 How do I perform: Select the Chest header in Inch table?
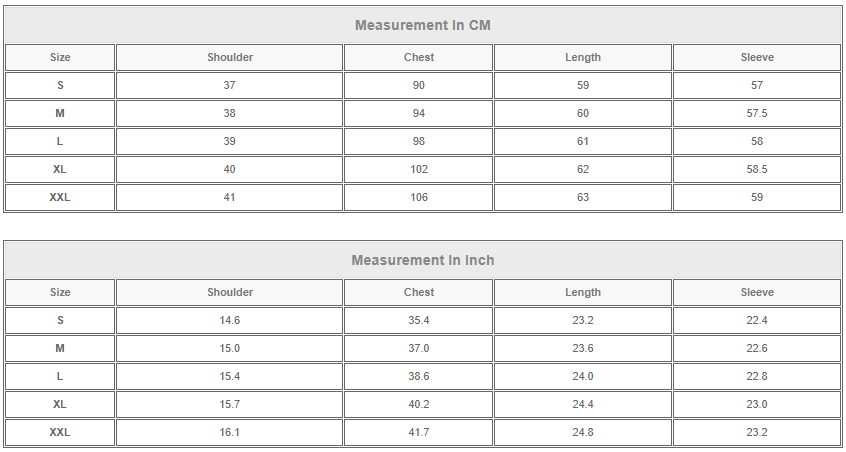coord(419,292)
